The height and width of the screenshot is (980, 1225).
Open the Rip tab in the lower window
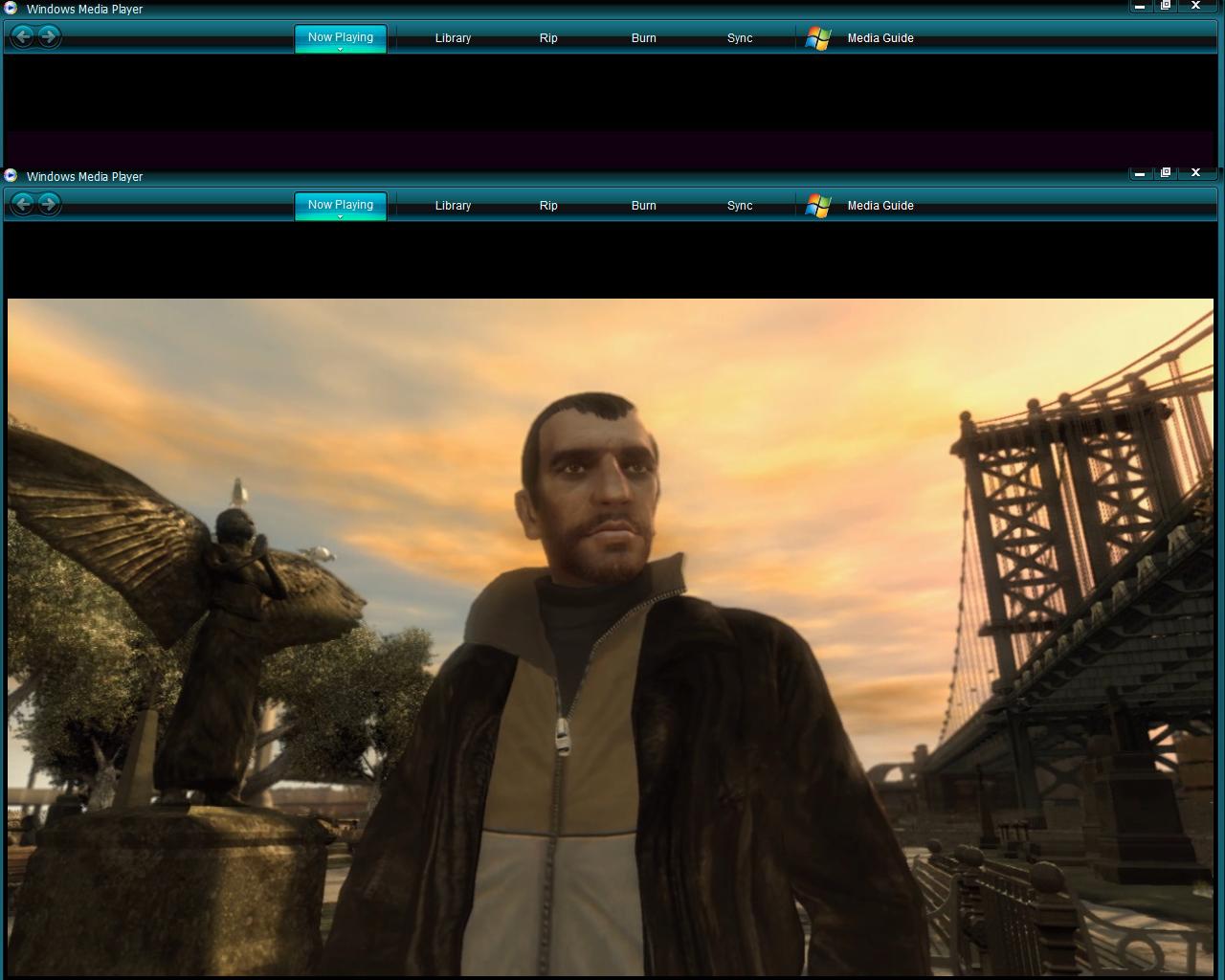click(x=548, y=206)
